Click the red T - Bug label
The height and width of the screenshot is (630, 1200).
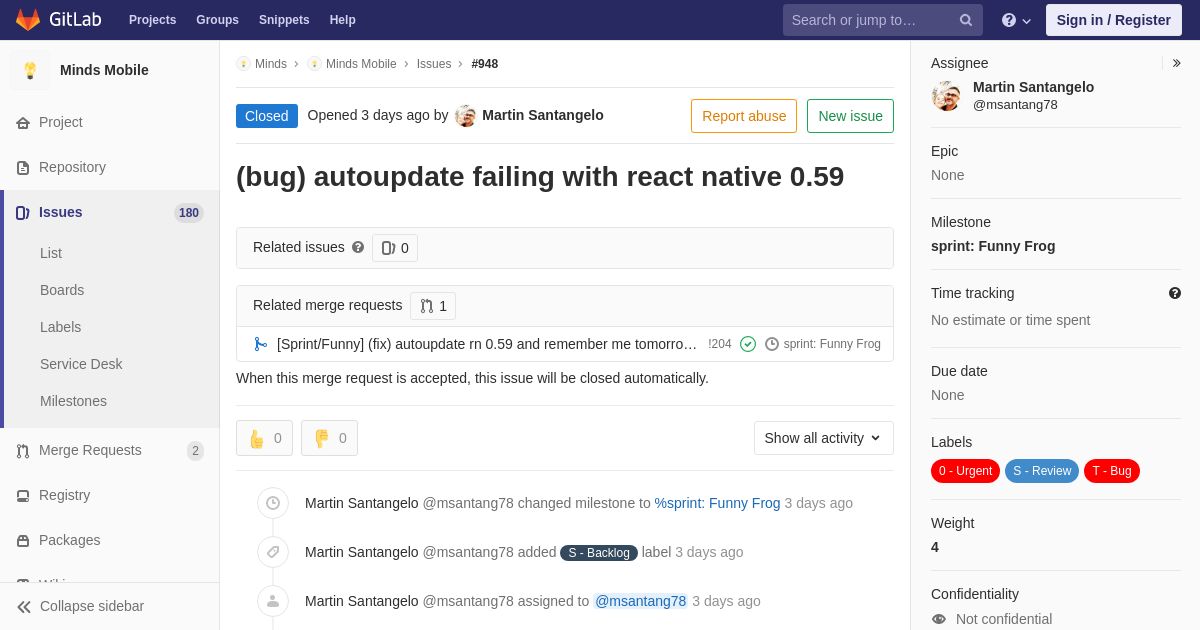coord(1112,471)
